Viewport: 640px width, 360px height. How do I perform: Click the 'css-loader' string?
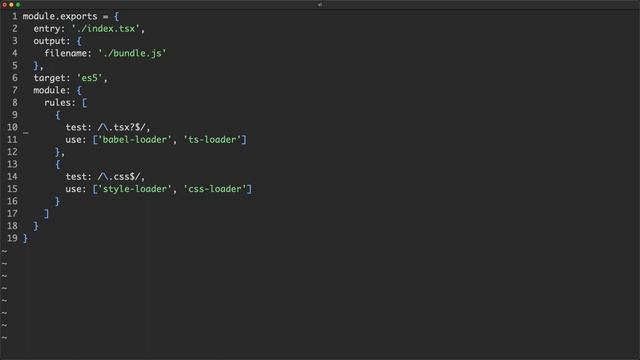(x=216, y=189)
